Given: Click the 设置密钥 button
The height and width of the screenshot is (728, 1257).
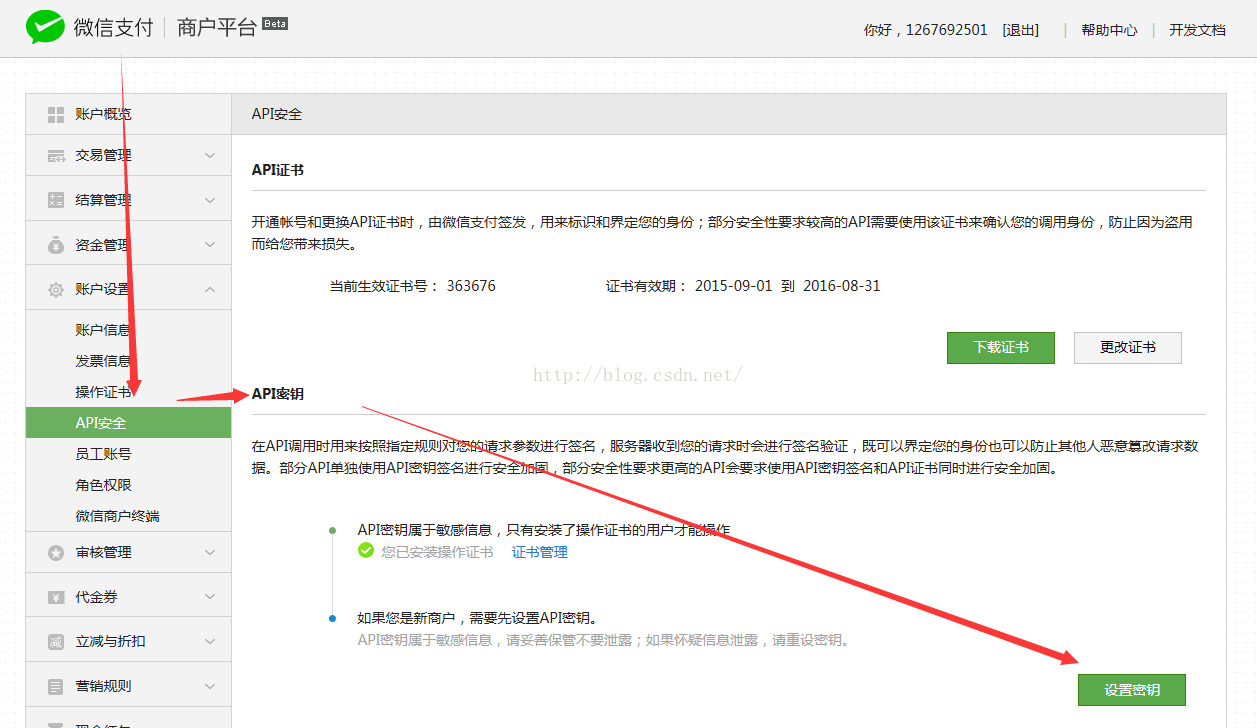Looking at the screenshot, I should pyautogui.click(x=1132, y=690).
